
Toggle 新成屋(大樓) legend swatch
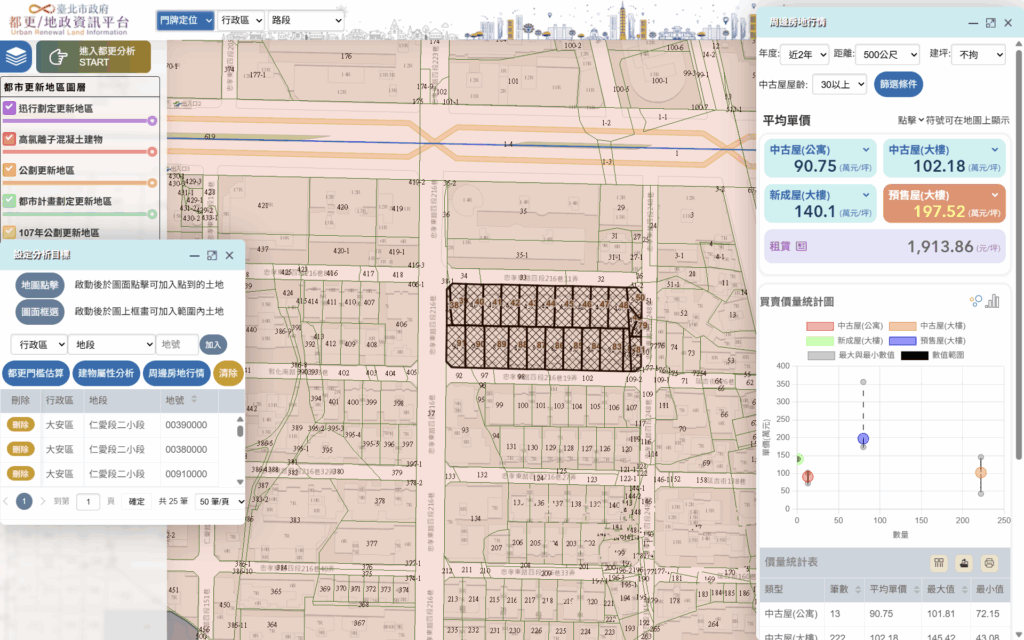(820, 340)
